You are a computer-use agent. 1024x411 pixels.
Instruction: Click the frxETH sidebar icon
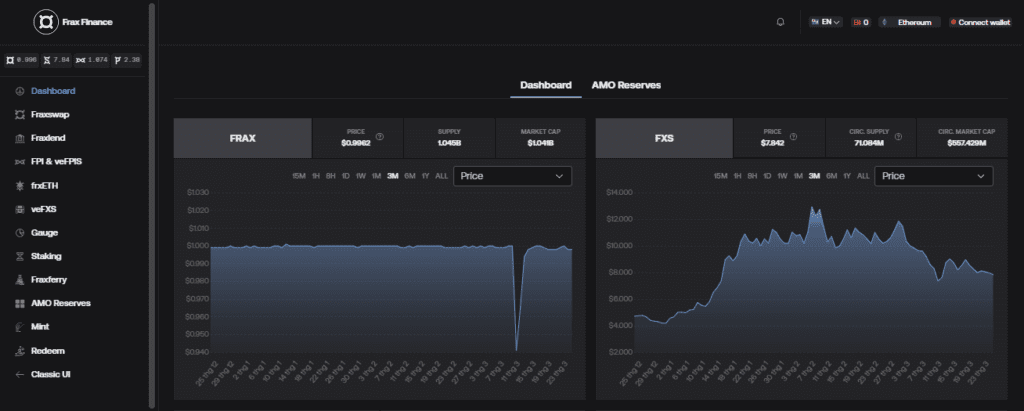pos(20,186)
